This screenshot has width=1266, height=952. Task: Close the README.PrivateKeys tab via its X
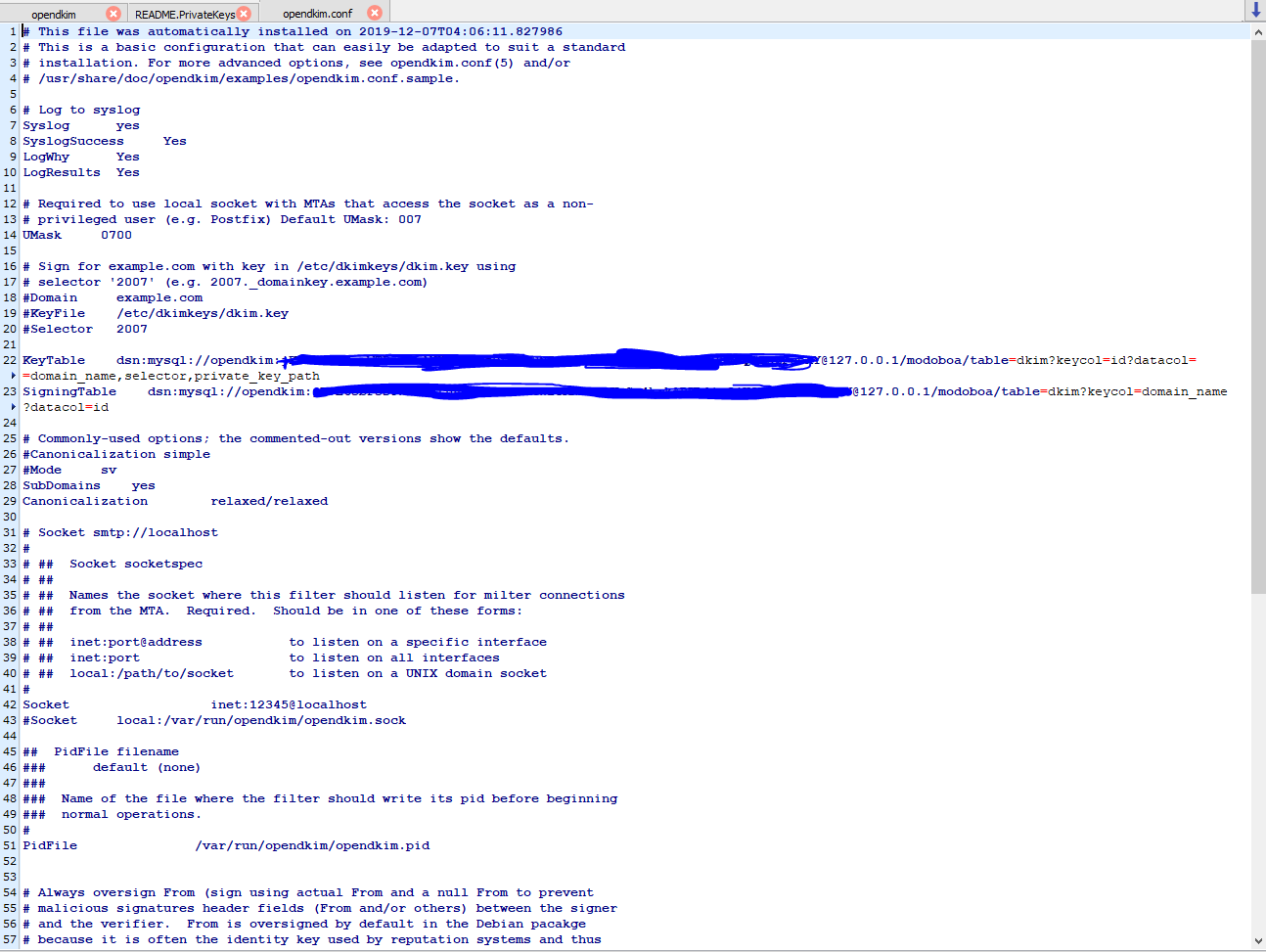pos(245,14)
